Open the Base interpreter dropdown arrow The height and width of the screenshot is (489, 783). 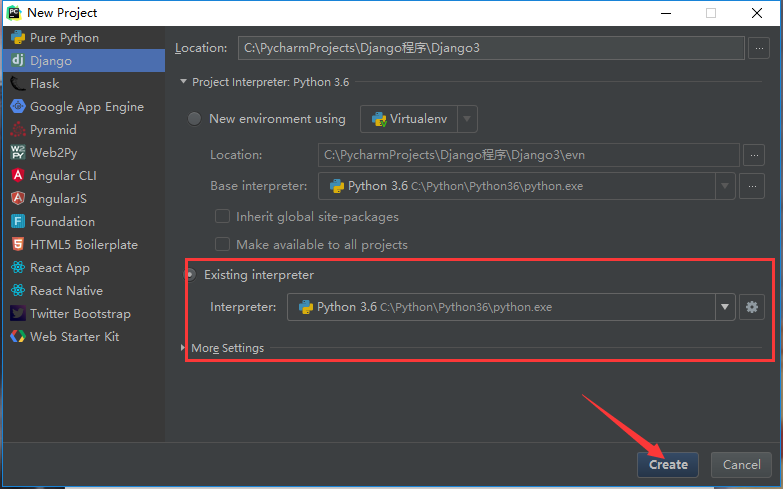725,186
